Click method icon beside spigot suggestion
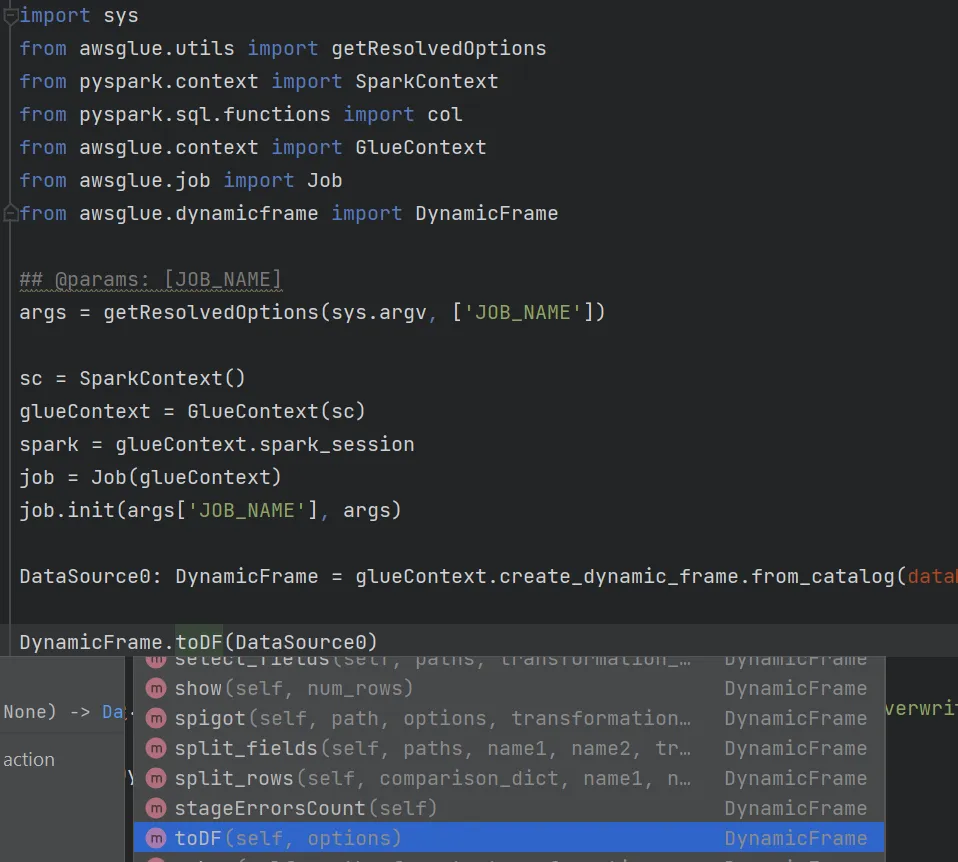This screenshot has width=958, height=862. [156, 718]
